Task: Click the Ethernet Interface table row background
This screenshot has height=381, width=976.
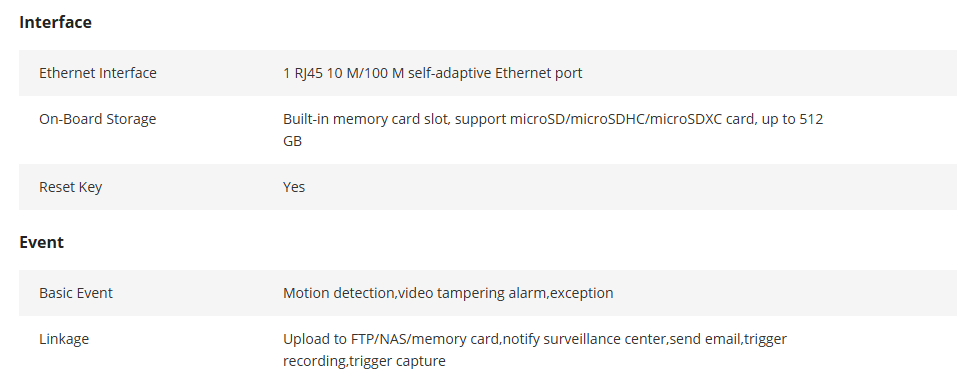Action: click(488, 73)
